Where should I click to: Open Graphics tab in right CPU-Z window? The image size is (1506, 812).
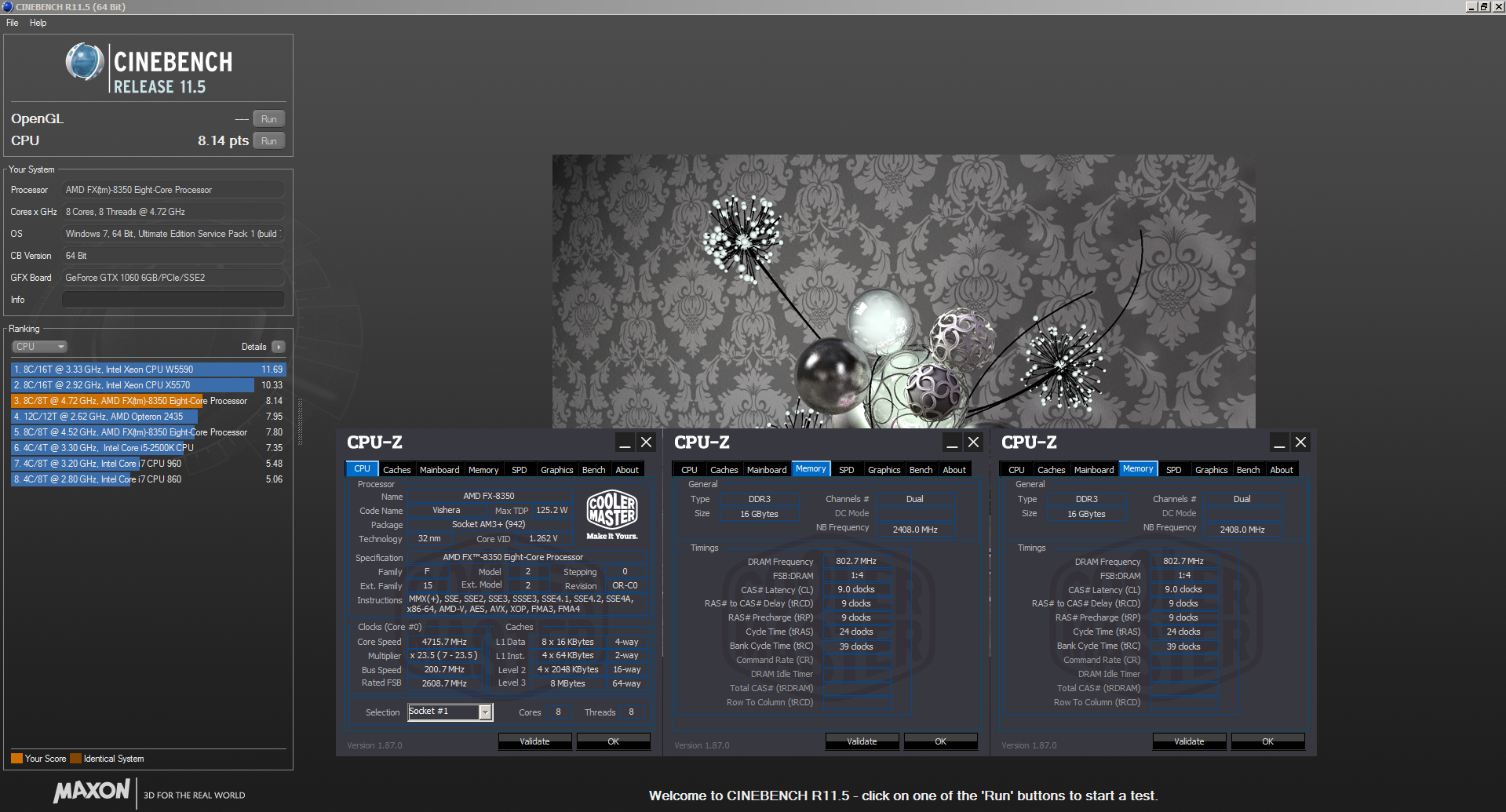(x=1212, y=470)
